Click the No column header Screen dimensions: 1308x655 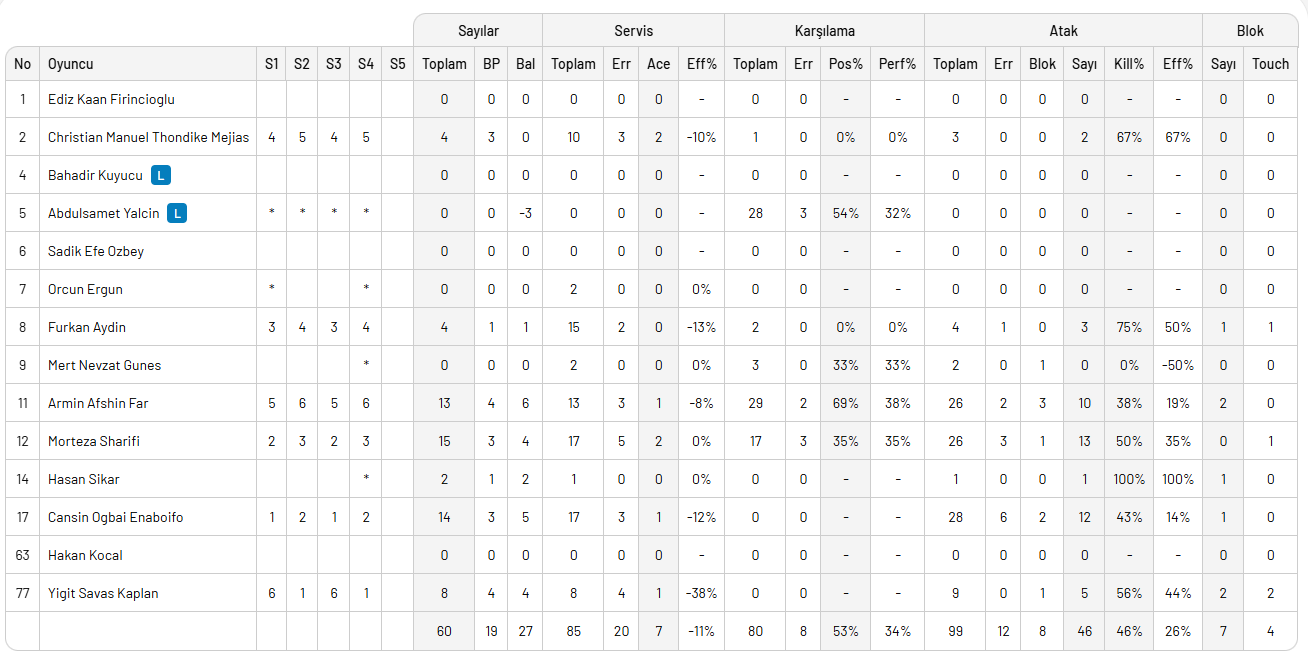point(23,64)
